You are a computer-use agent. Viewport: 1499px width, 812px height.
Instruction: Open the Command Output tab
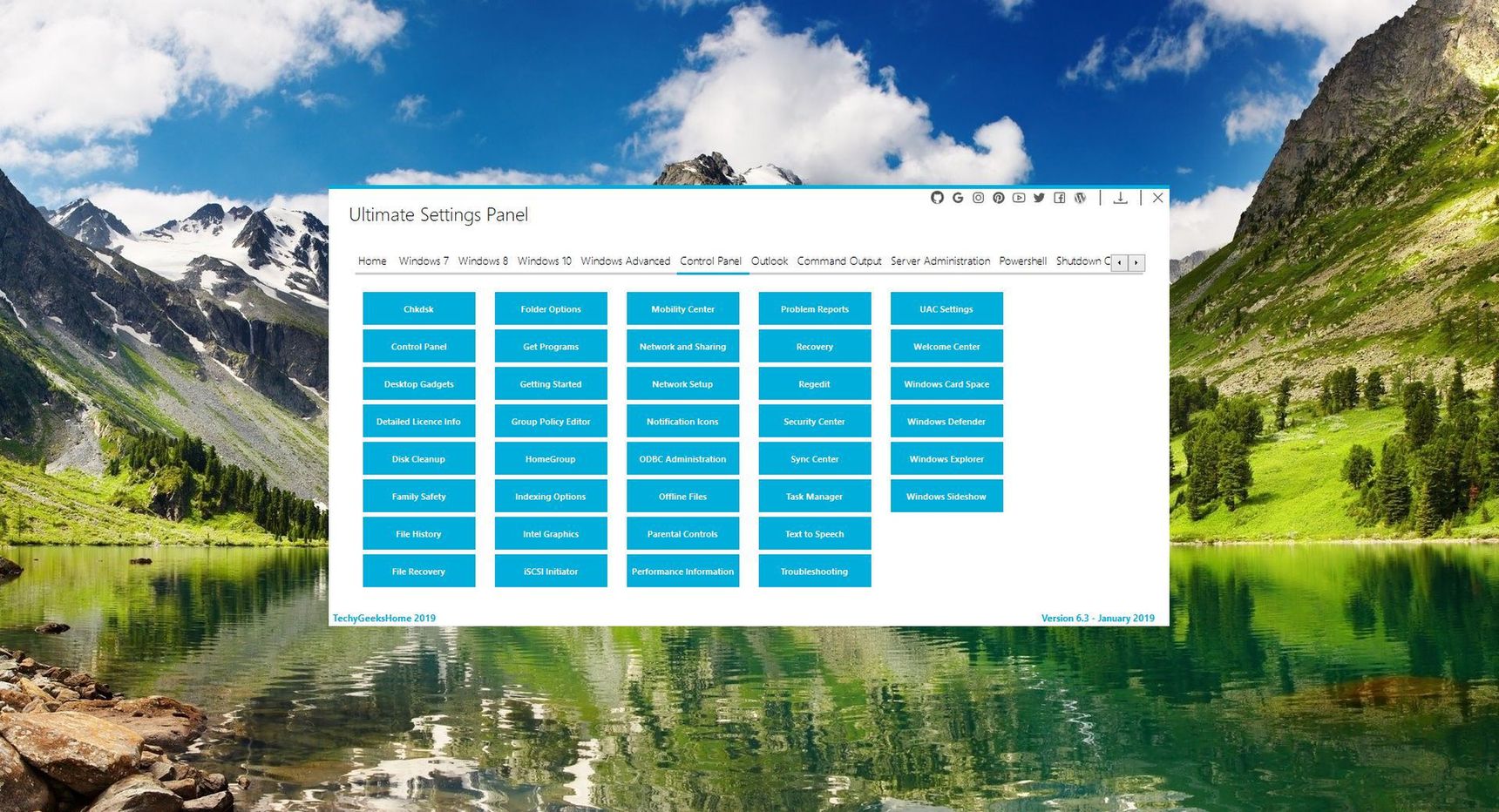839,261
